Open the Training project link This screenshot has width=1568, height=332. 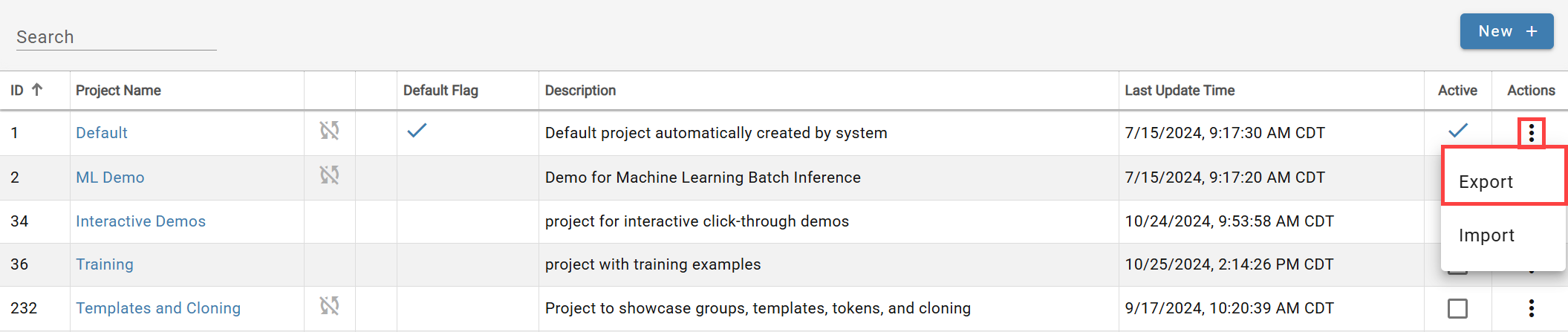pyautogui.click(x=105, y=264)
